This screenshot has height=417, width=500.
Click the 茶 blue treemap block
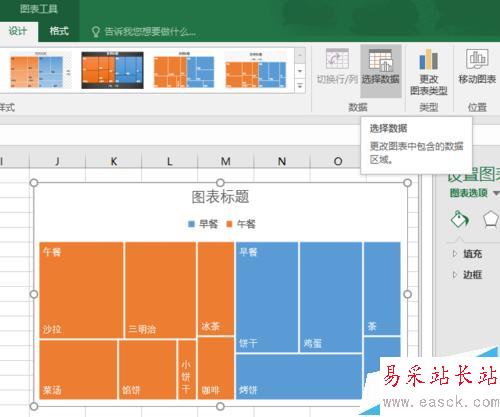(382, 289)
